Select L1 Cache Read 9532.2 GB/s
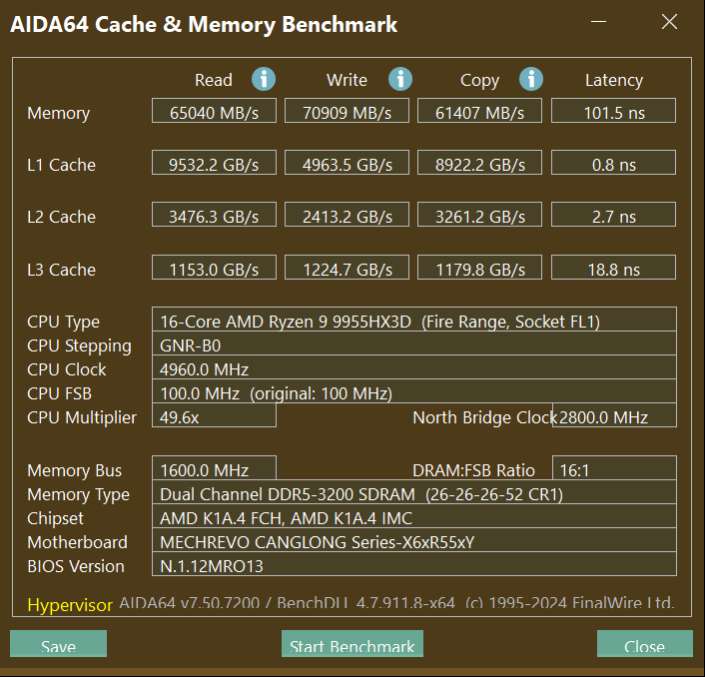Image resolution: width=705 pixels, height=677 pixels. tap(214, 163)
